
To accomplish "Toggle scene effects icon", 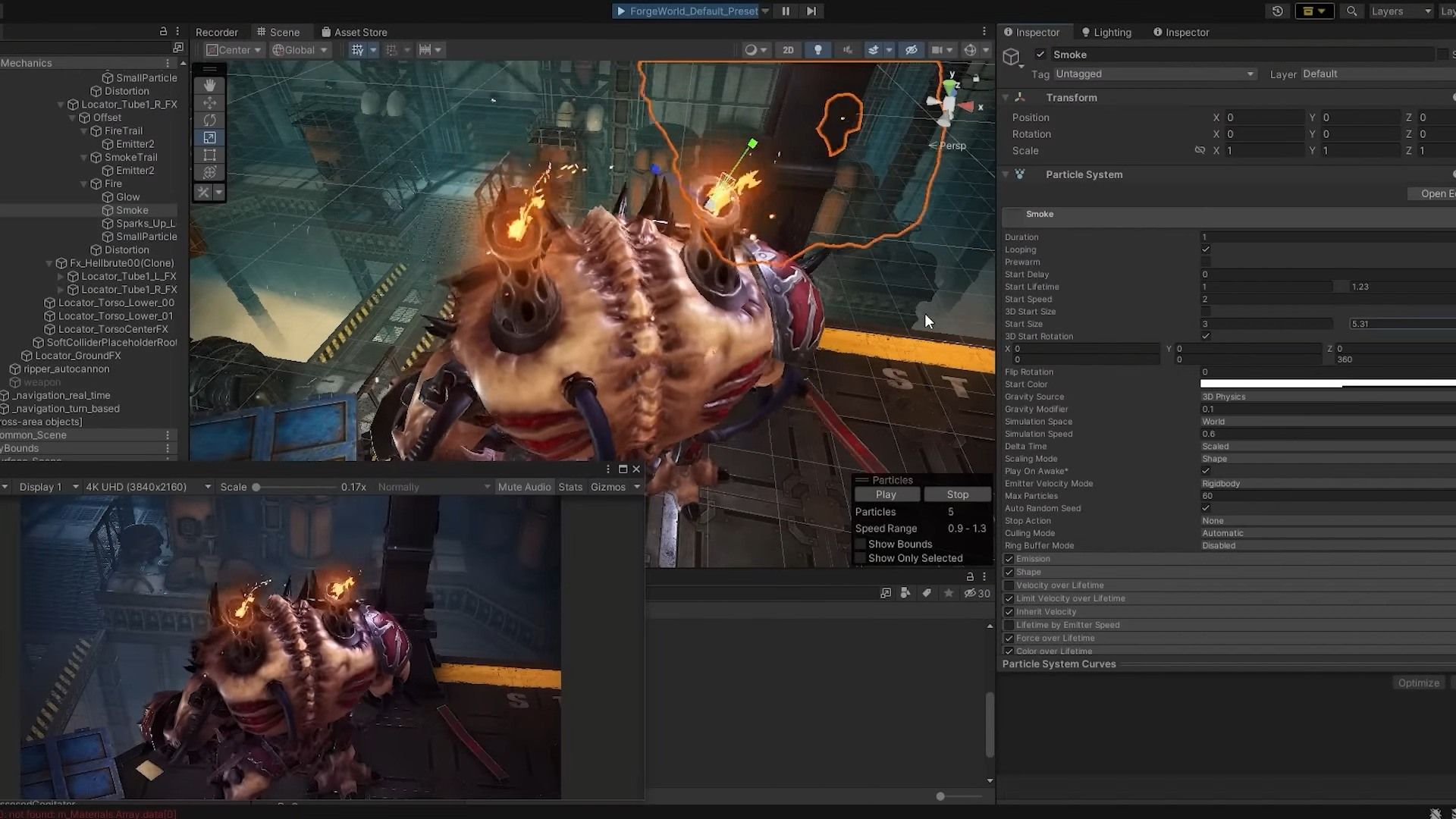I will (x=874, y=50).
